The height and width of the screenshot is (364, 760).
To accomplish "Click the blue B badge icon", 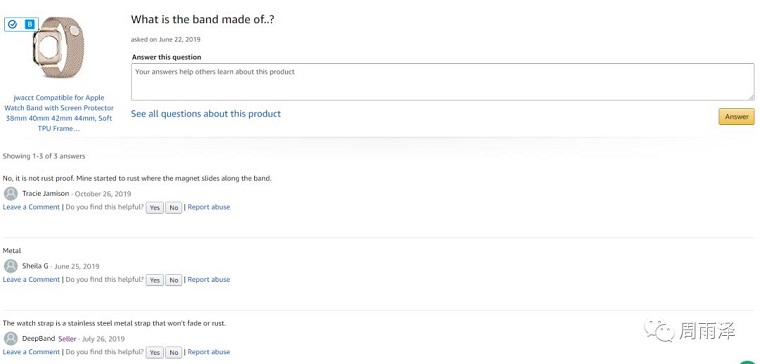I will 30,24.
